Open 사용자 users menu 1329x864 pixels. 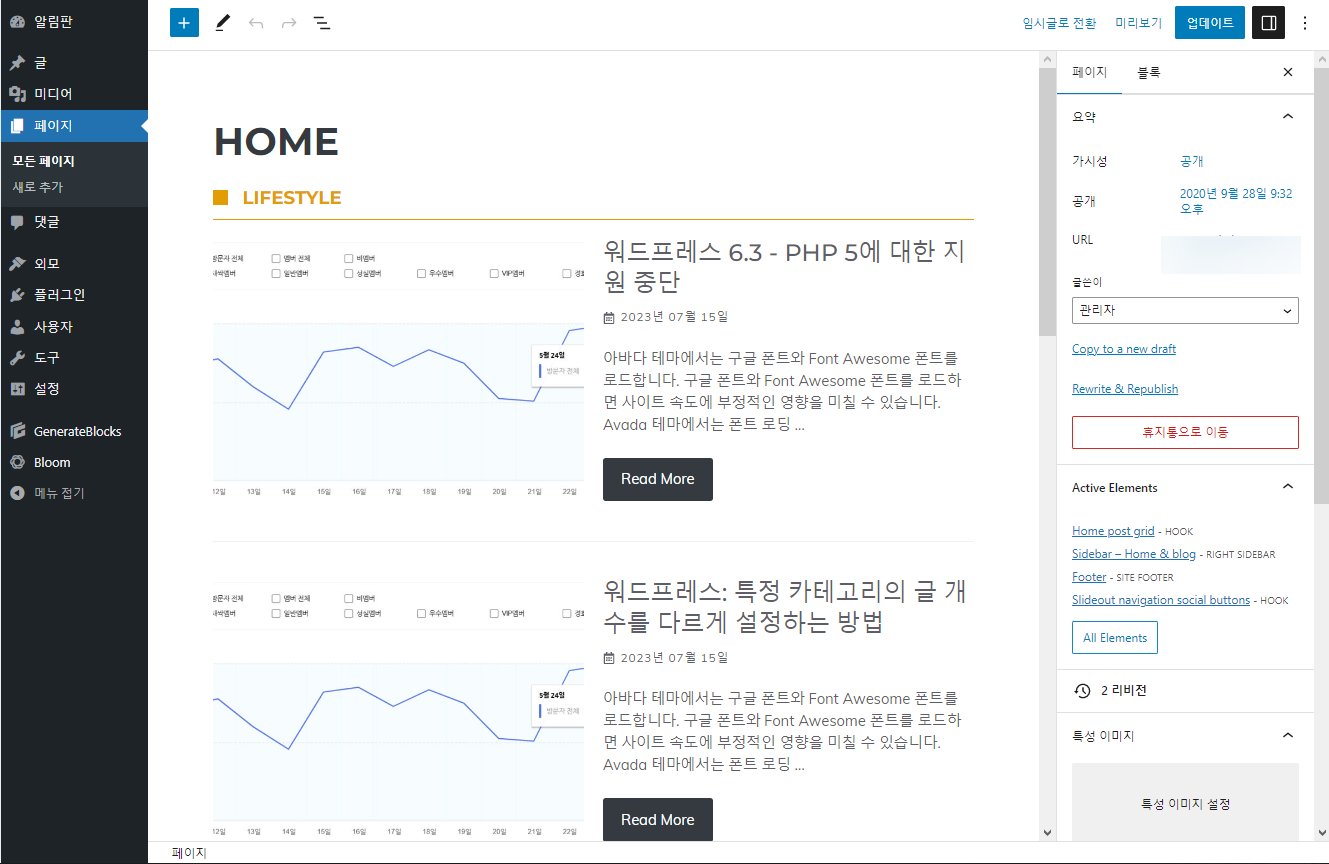point(74,327)
